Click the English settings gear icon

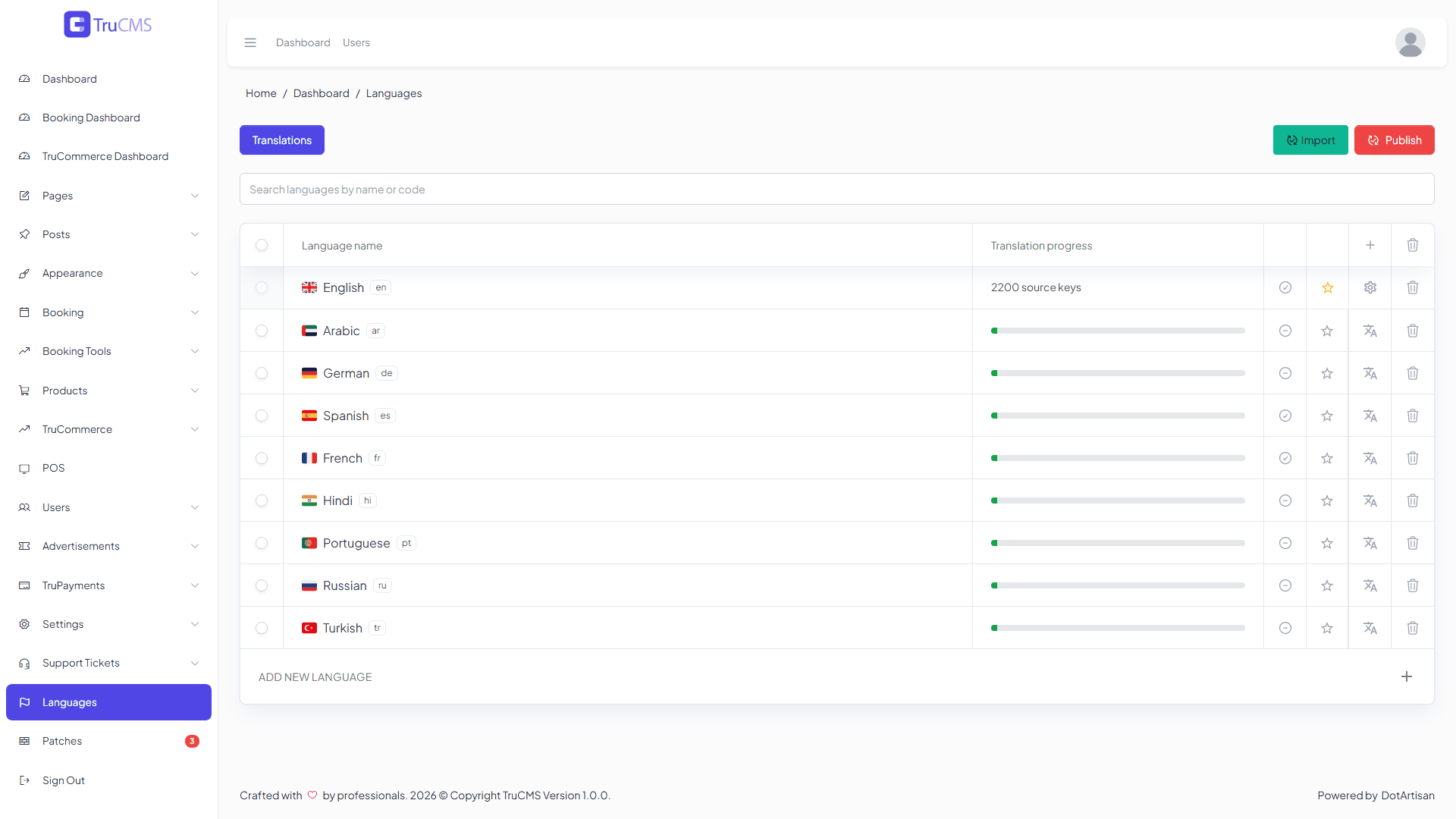click(1370, 287)
